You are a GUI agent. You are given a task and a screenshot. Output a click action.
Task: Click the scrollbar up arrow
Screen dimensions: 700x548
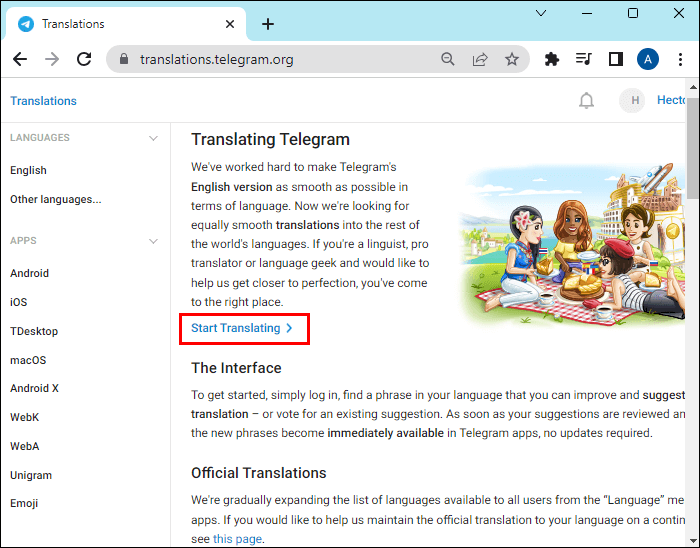(x=693, y=87)
